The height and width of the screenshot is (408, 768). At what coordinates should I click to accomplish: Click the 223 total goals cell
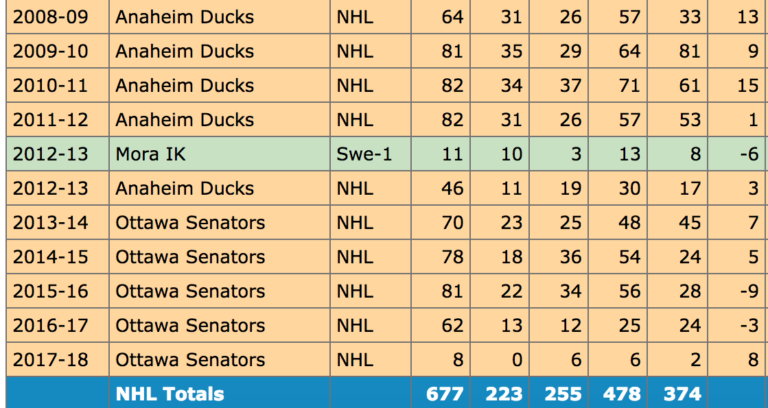coord(504,394)
